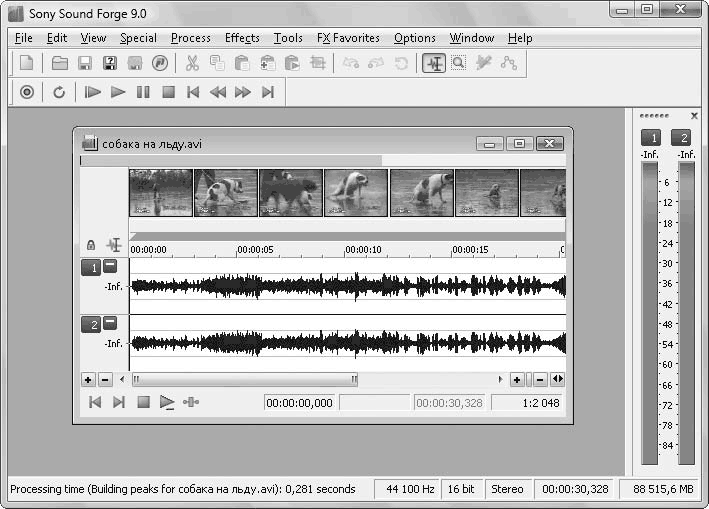
Task: Click channel 1 number button
Action: [x=90, y=267]
